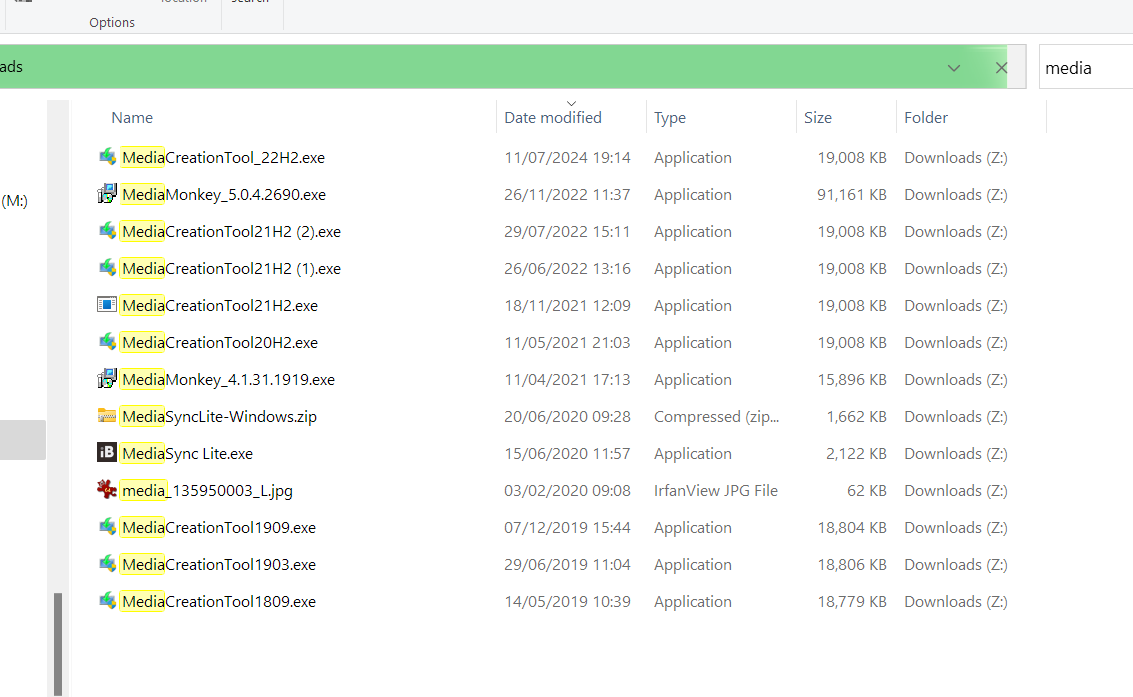Click the date 15/06/2020 11:57
The image size is (1133, 697).
[x=567, y=454]
